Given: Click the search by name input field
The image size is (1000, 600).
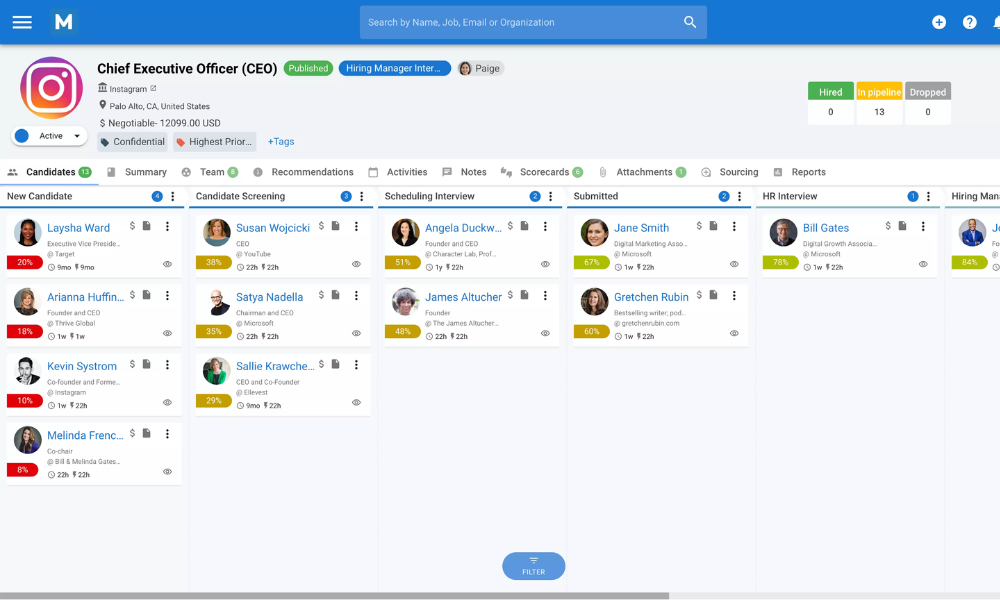Looking at the screenshot, I should pos(533,22).
